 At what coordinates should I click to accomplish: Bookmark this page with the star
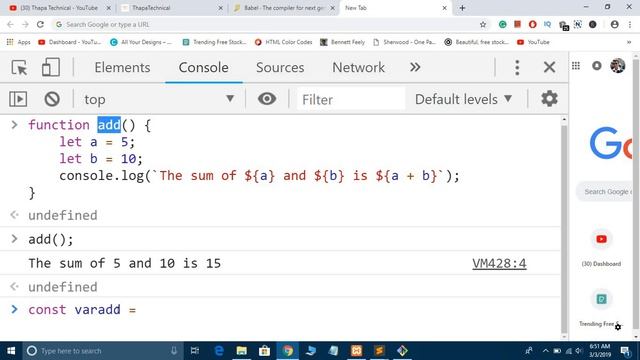click(483, 24)
